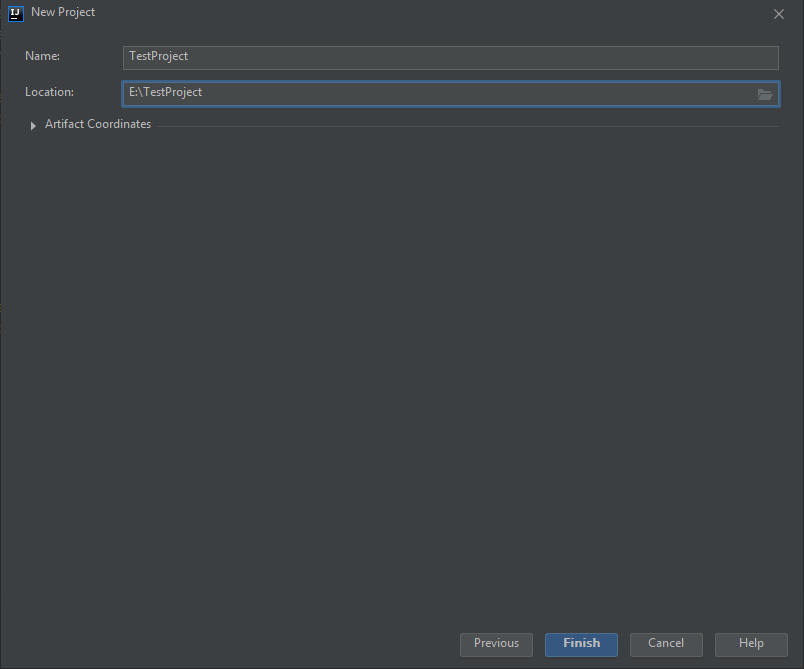Screen dimensions: 804x669
Task: Click the 'E:\TestProject' path text
Action: (x=166, y=93)
